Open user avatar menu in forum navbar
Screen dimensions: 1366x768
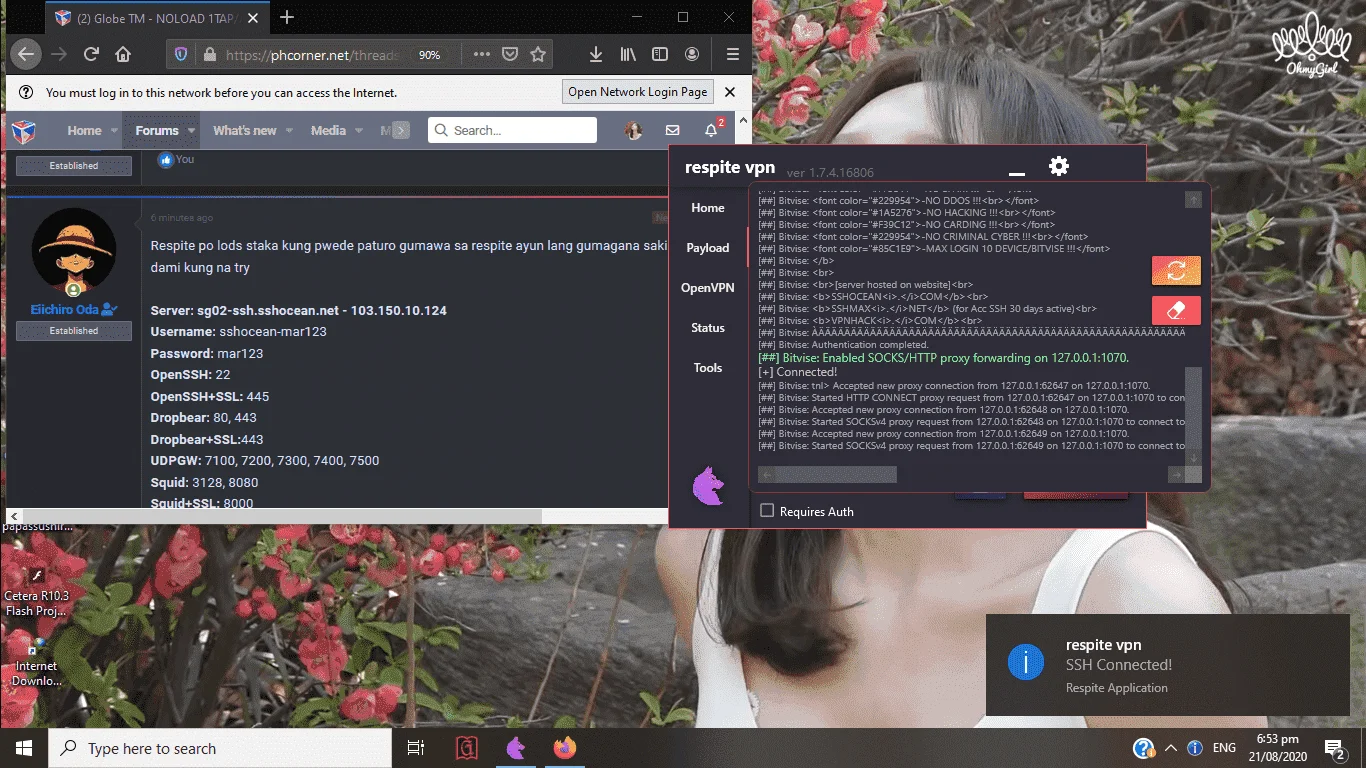pyautogui.click(x=633, y=130)
